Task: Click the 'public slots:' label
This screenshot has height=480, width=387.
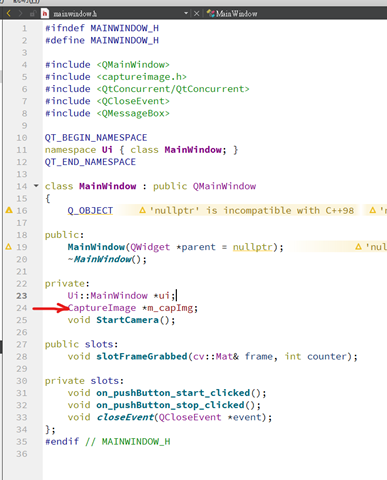Action: pos(82,344)
